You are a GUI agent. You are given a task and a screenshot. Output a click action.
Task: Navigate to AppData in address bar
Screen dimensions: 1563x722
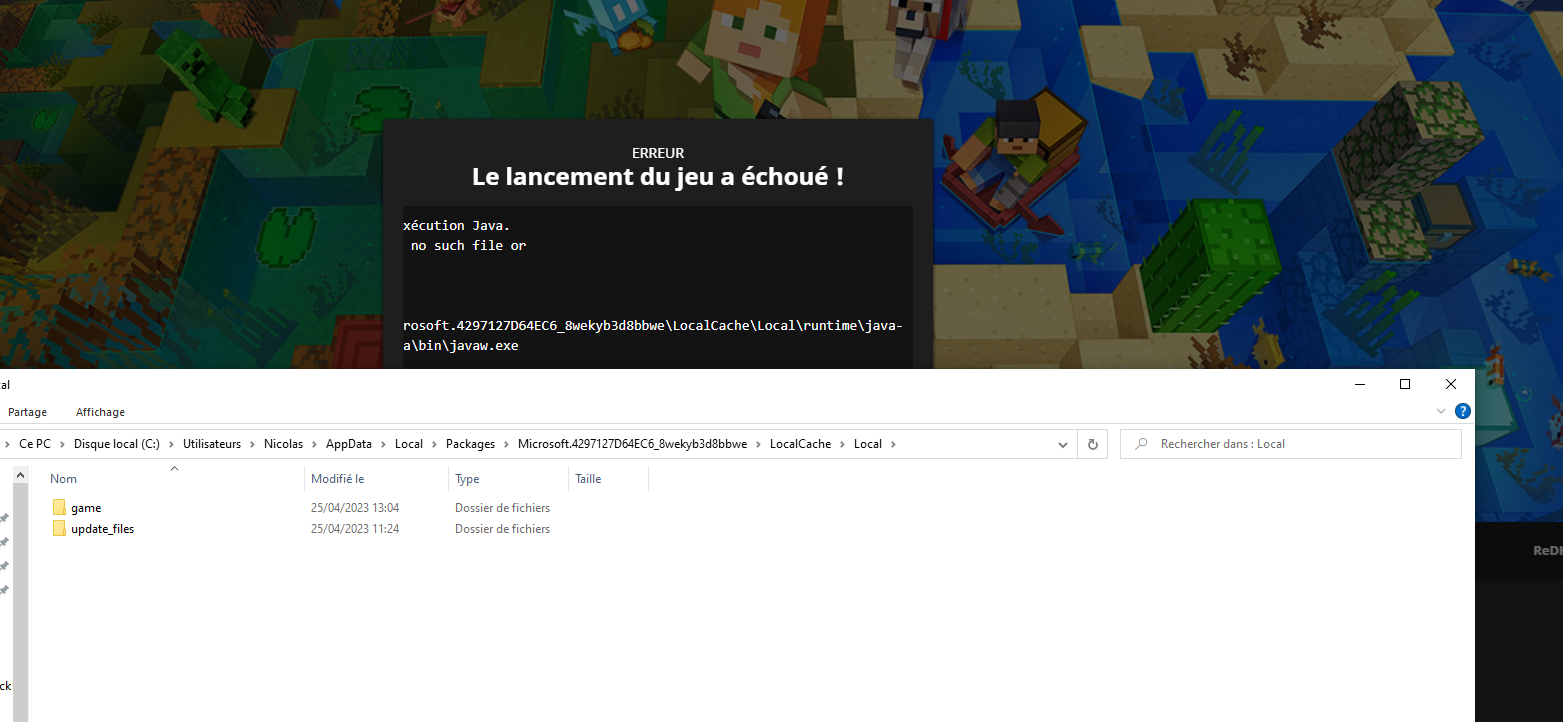(x=348, y=444)
